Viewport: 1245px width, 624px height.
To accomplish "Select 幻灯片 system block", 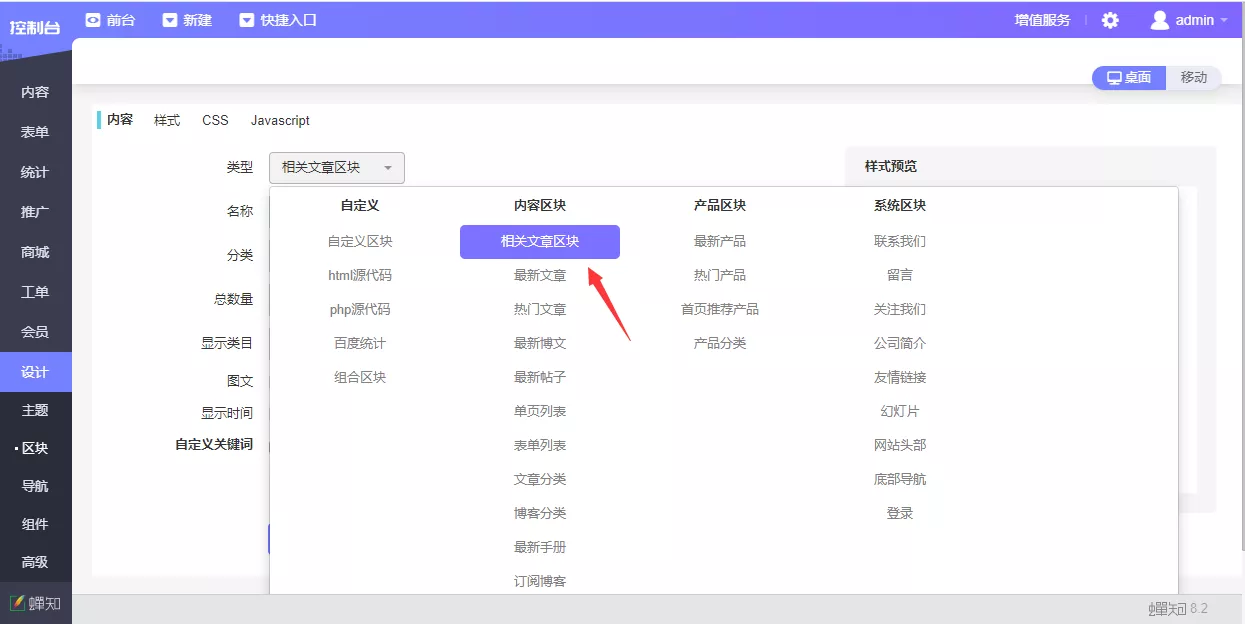I will (900, 411).
